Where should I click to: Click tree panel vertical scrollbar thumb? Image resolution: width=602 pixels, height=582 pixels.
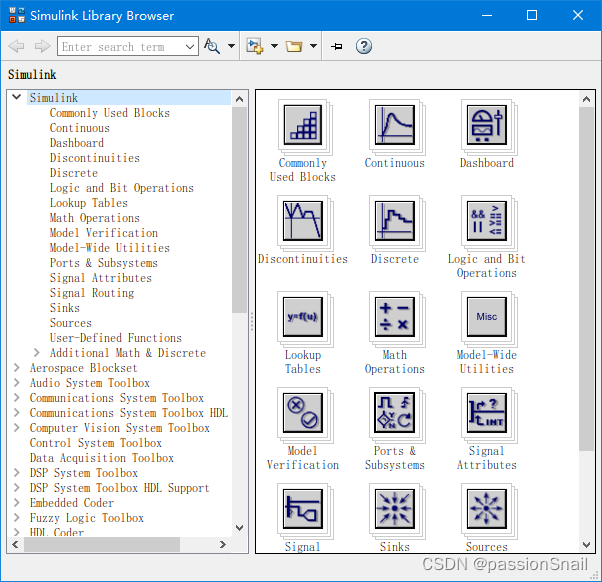pos(239,210)
